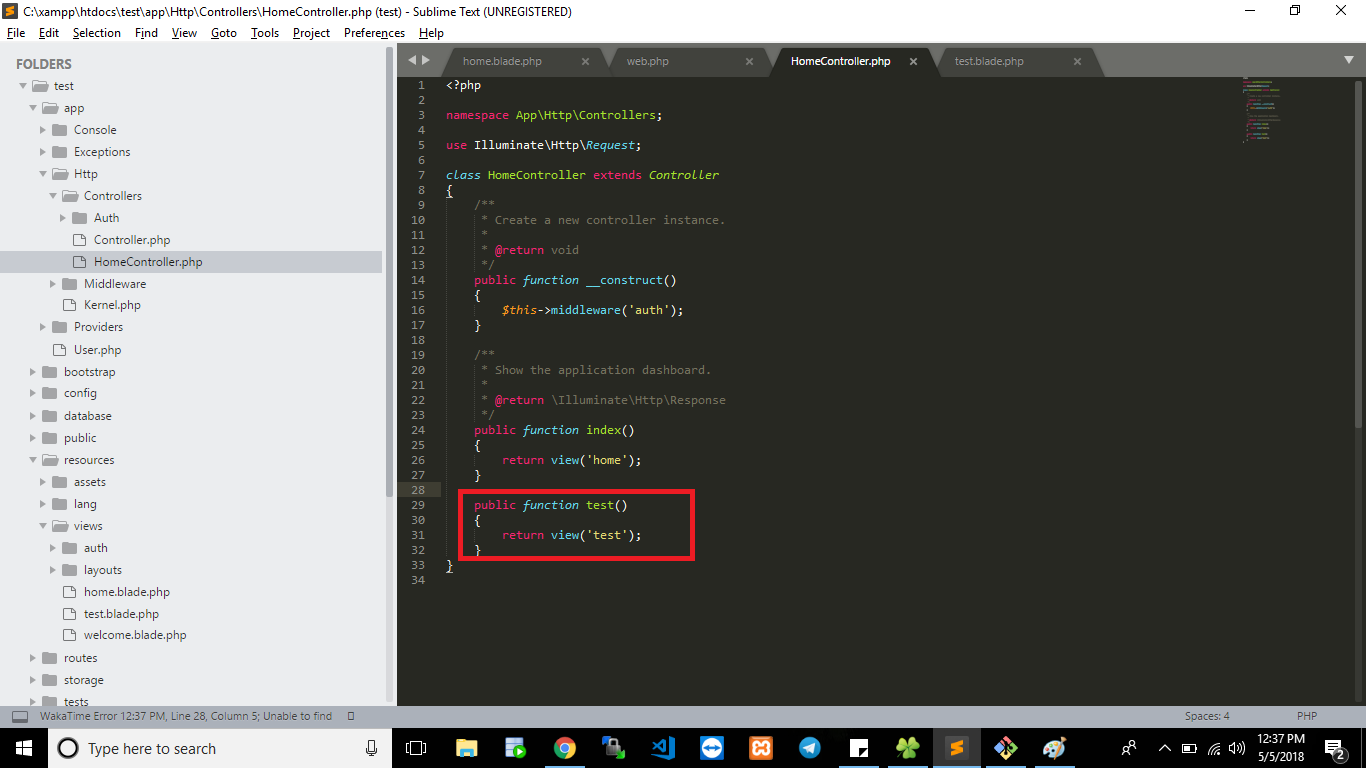
Task: Click the WakaTime Error status message
Action: coord(186,716)
